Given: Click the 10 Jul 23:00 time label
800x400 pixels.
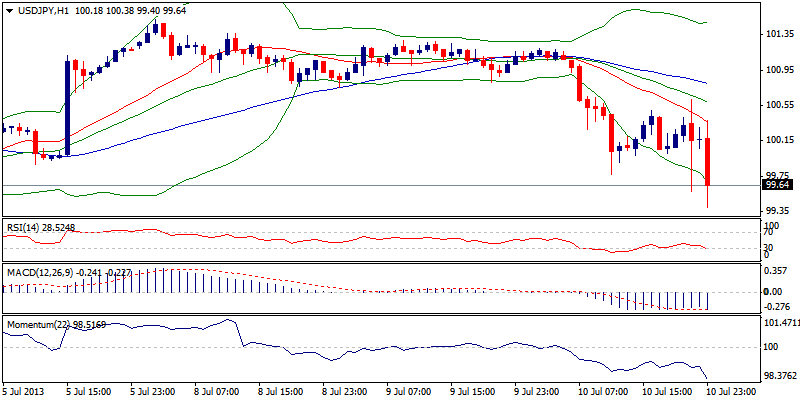Looking at the screenshot, I should point(726,392).
